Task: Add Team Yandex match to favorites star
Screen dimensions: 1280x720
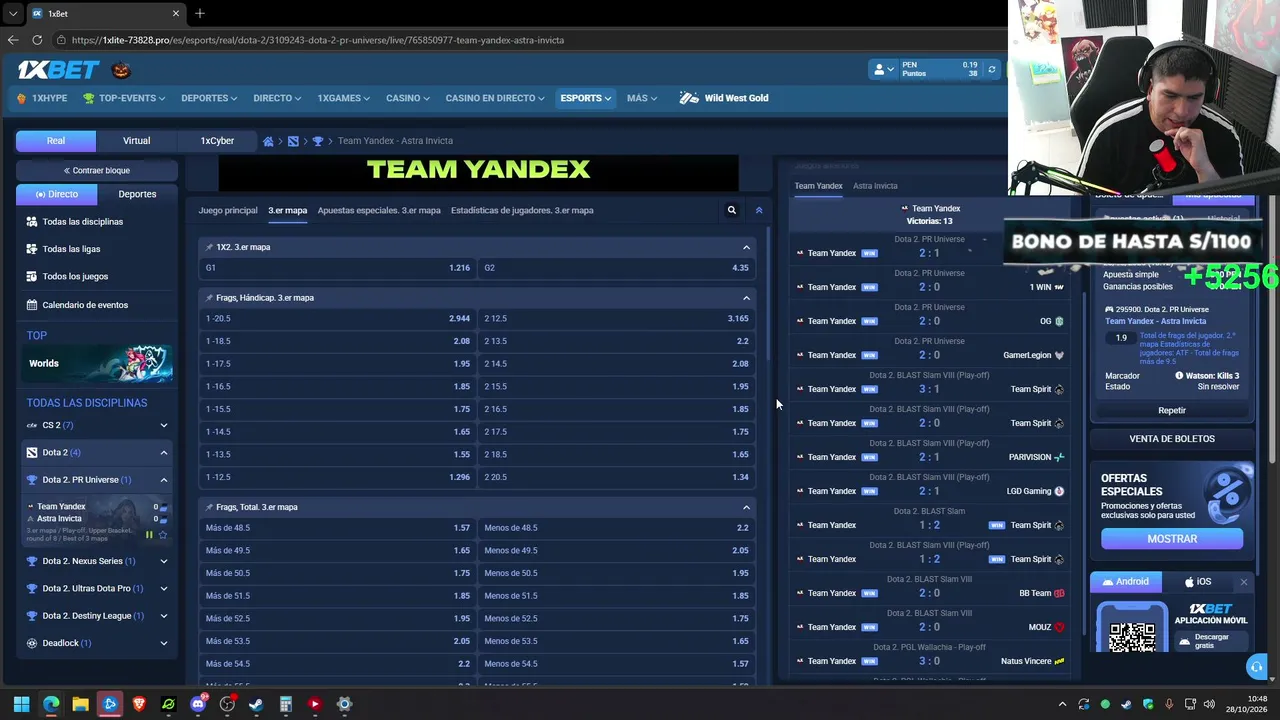Action: (163, 535)
